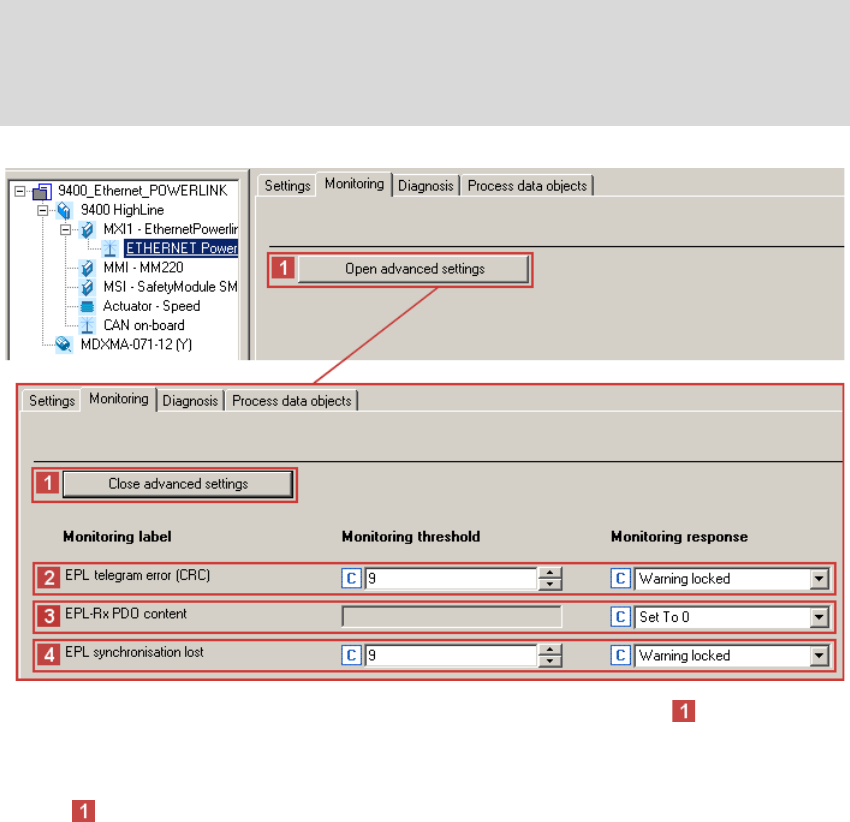This screenshot has width=850, height=822.
Task: Click C icon beside synchronisation lost response
Action: 621,655
